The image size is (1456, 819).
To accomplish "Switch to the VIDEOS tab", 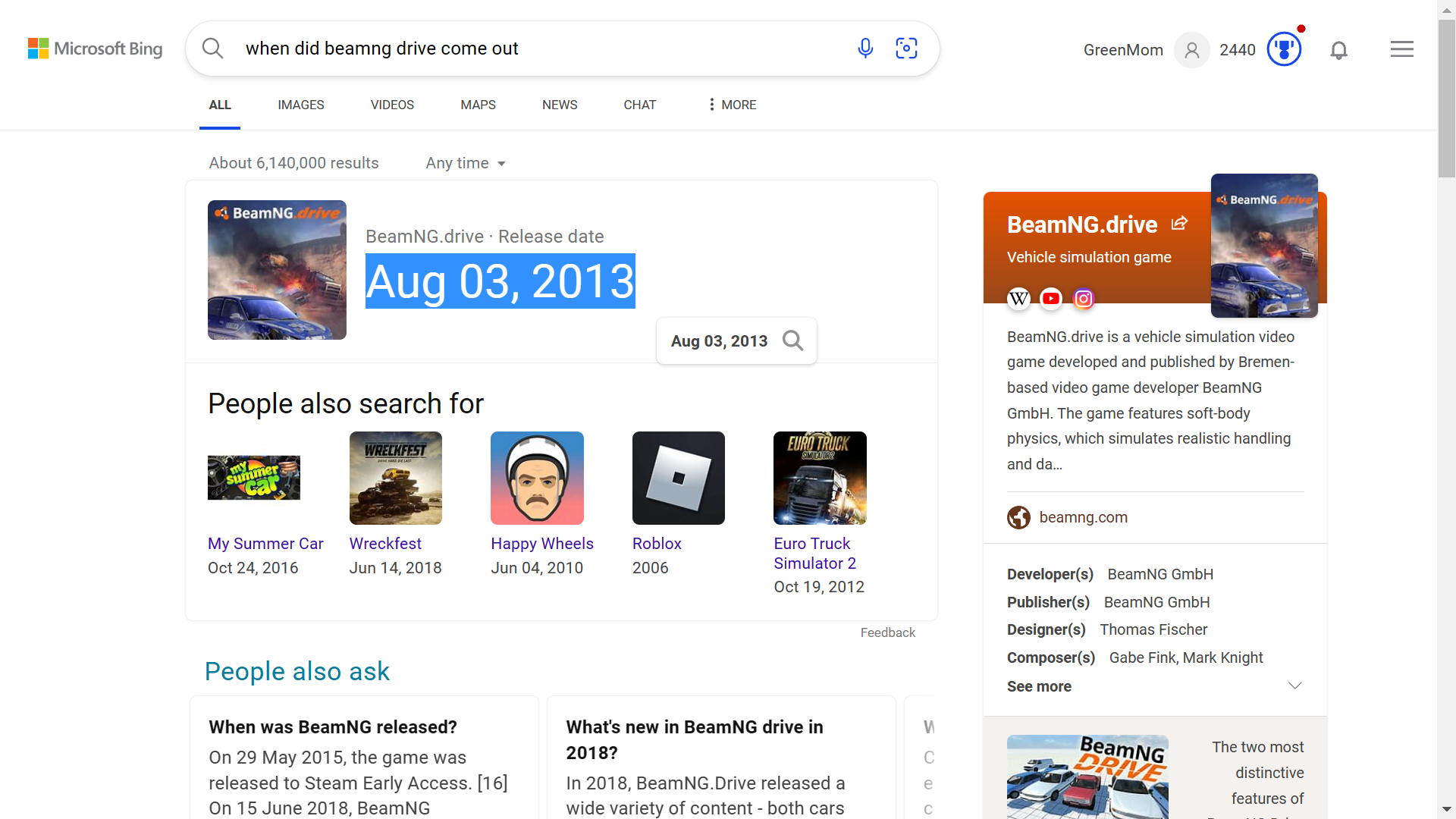I will tap(392, 105).
